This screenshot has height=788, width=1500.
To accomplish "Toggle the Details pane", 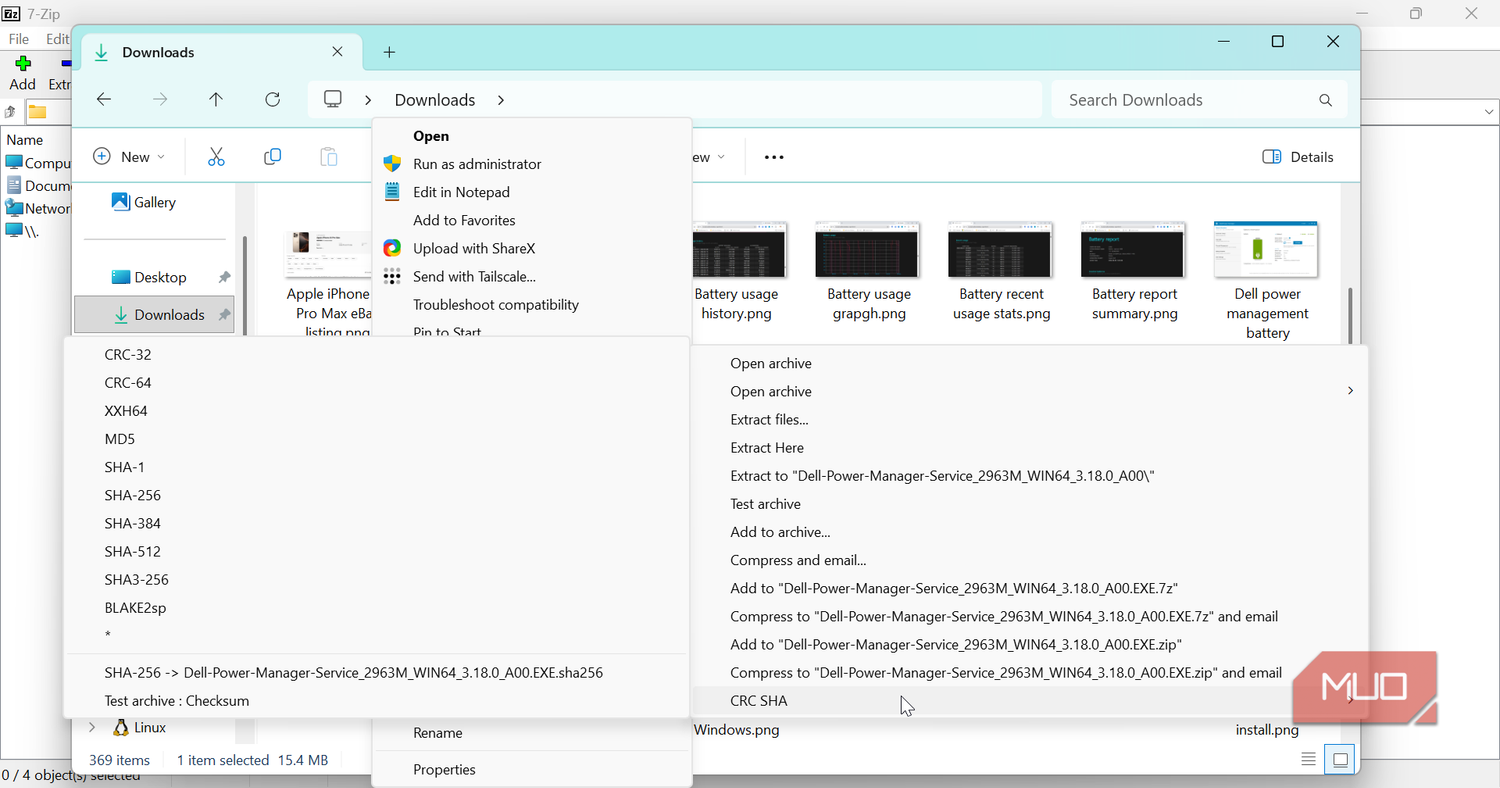I will [x=1298, y=157].
